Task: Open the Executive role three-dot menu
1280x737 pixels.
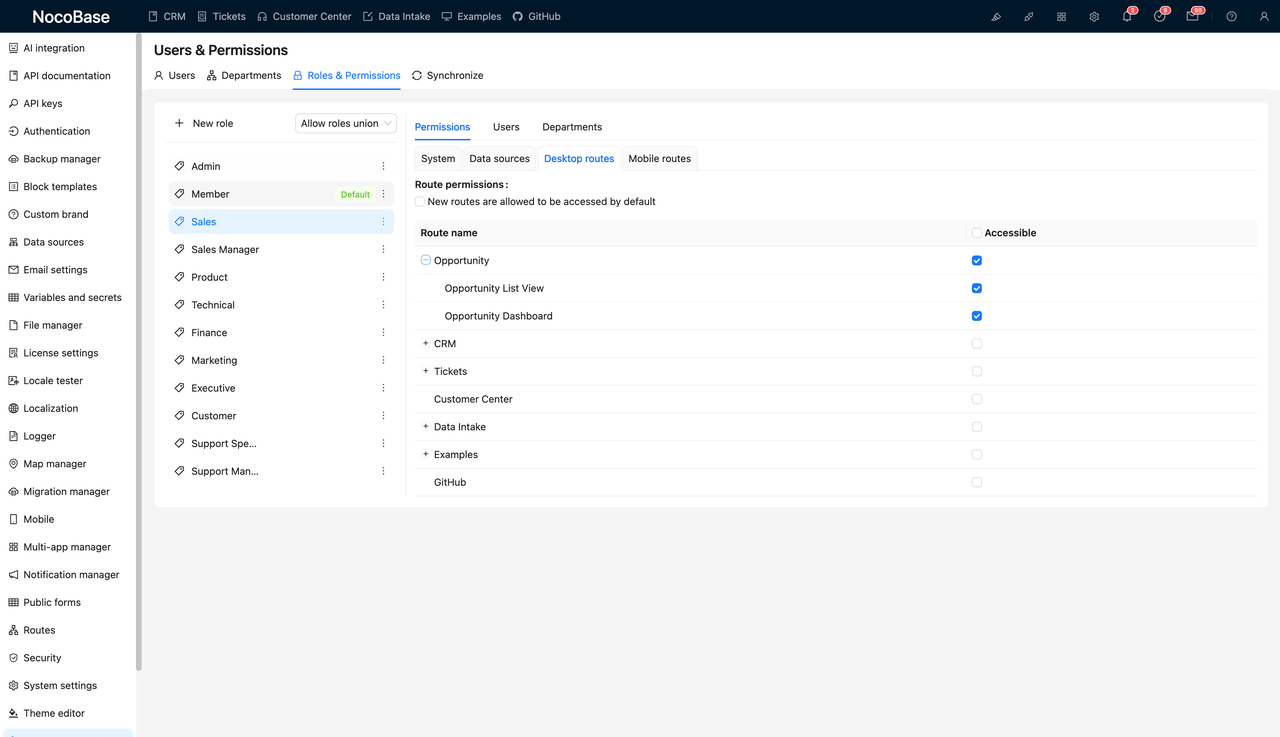Action: pyautogui.click(x=383, y=388)
